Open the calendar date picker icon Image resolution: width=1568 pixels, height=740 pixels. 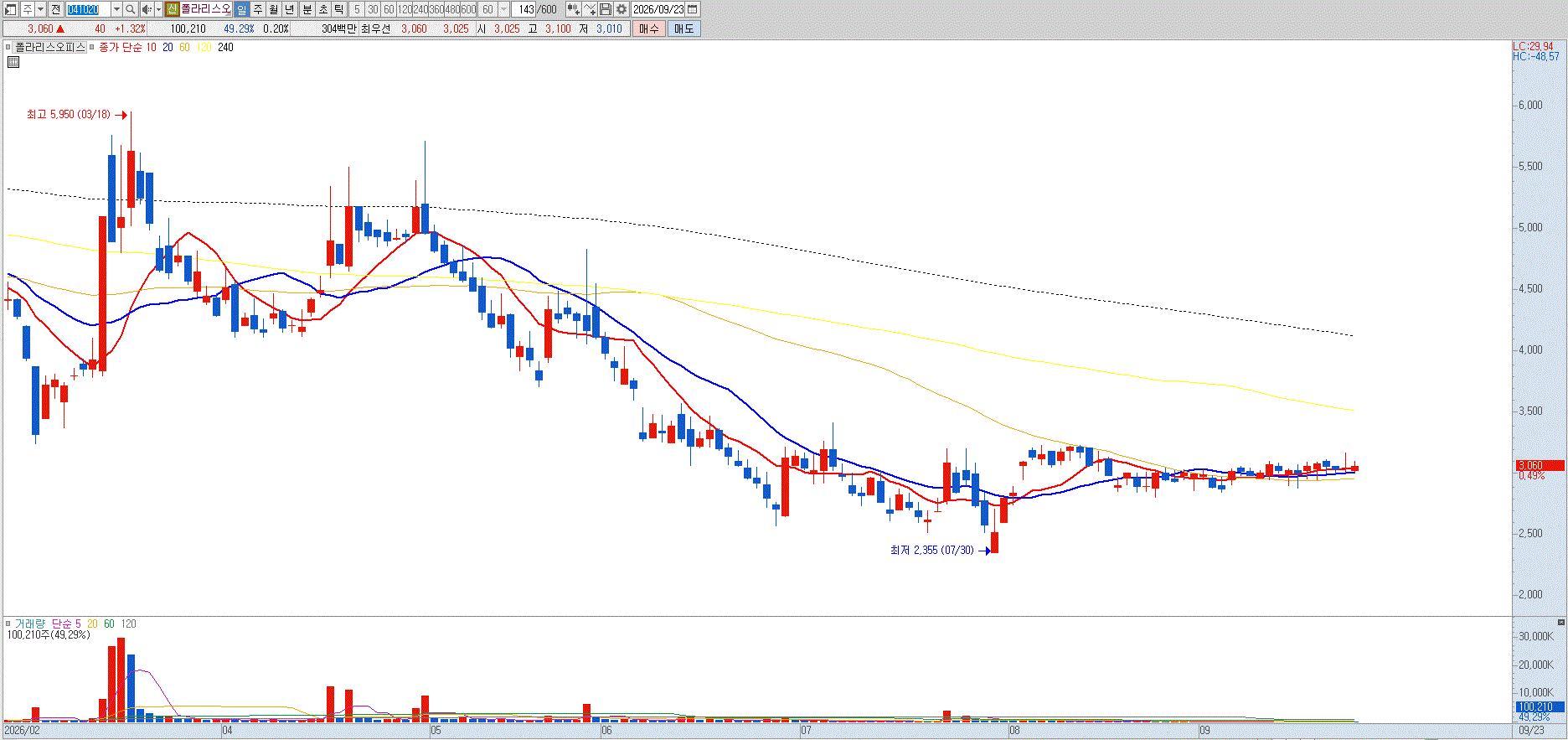coord(693,9)
